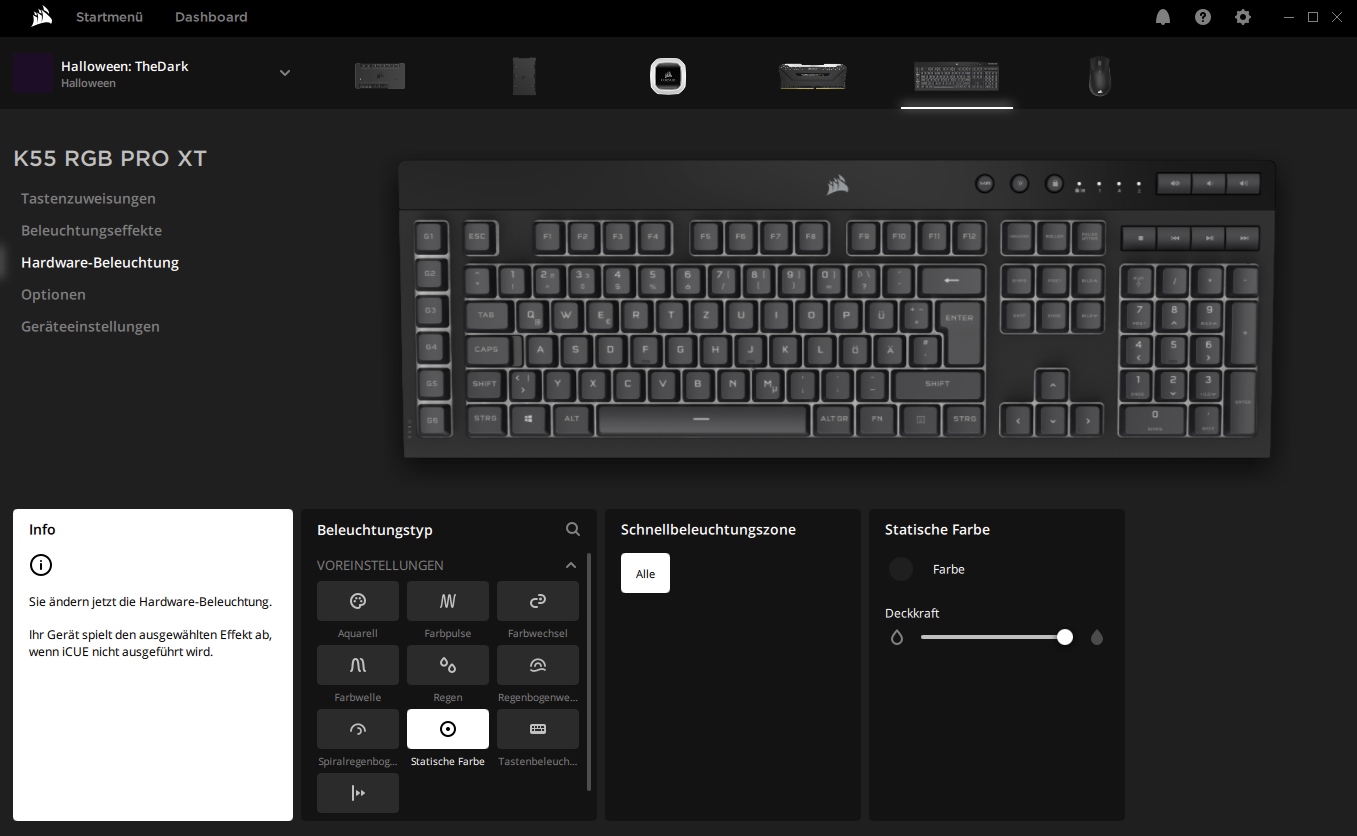Switch to Dashboard tab

click(211, 17)
